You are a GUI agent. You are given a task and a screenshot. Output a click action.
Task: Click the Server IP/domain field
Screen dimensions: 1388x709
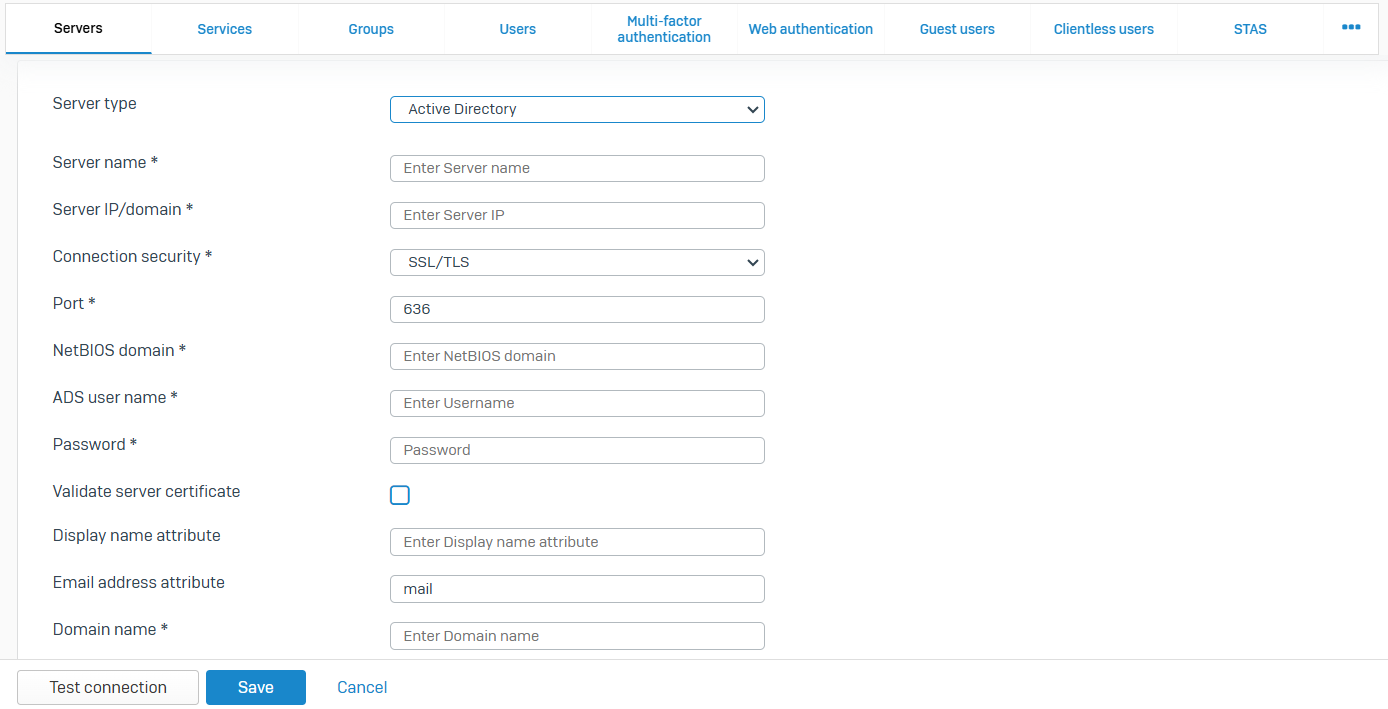point(577,215)
